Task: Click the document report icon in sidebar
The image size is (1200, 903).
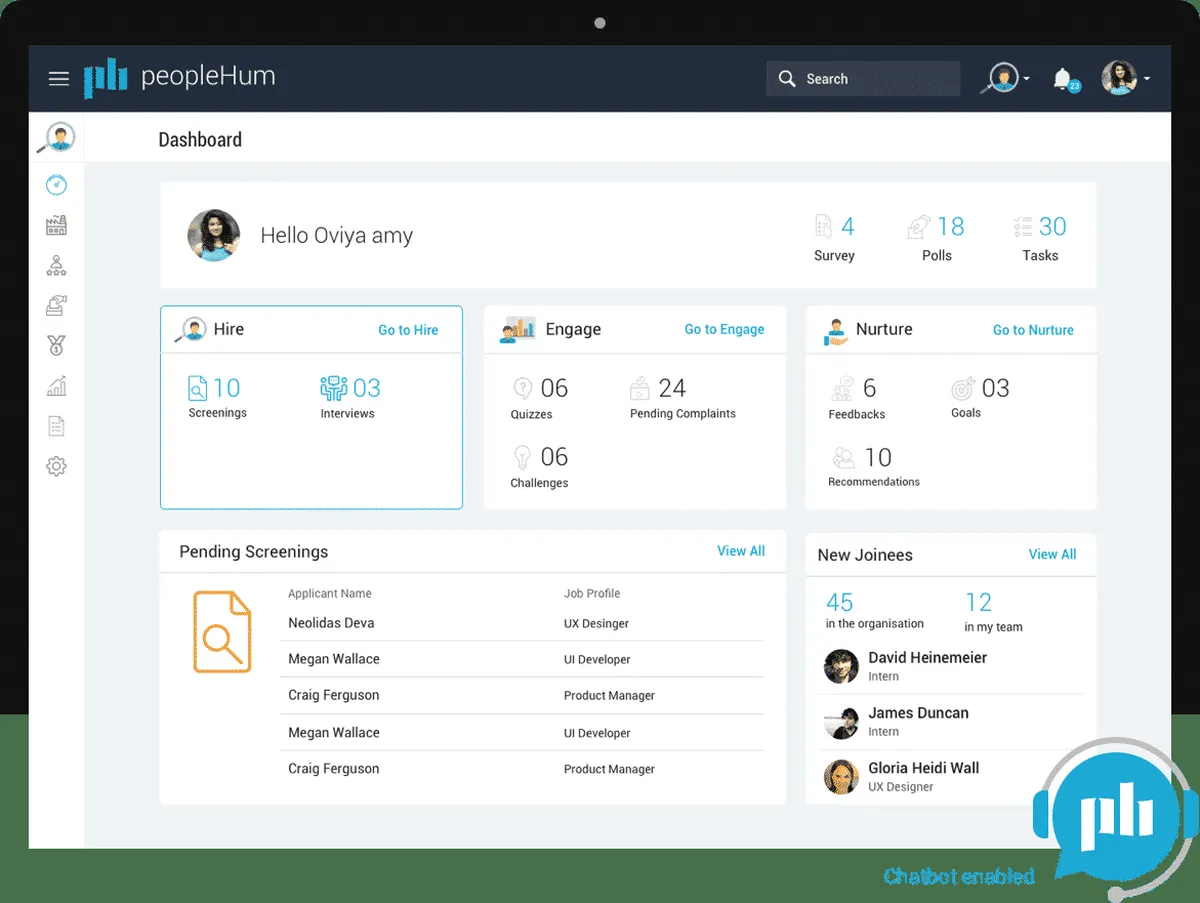Action: point(57,426)
